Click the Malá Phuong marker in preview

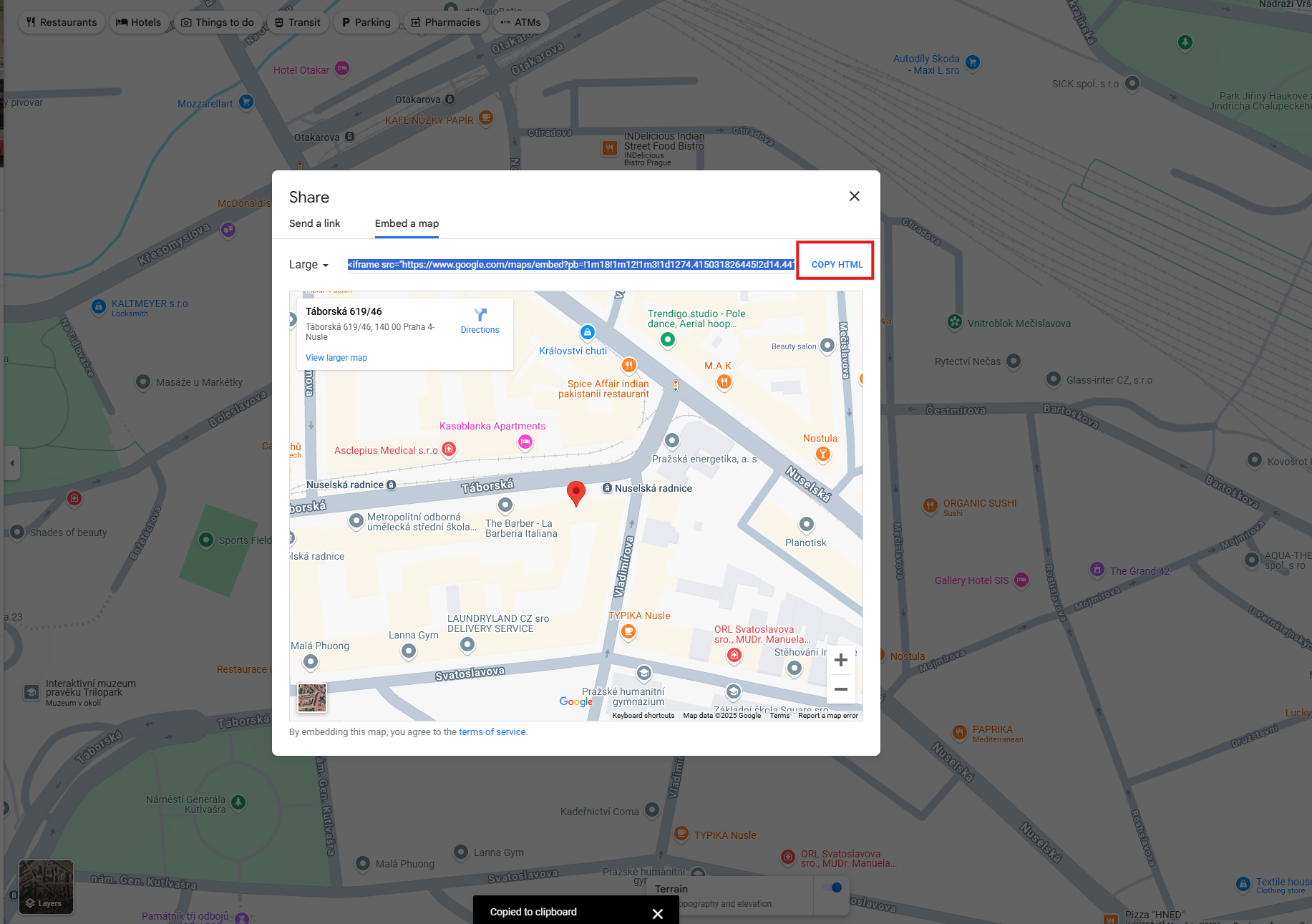pos(311,661)
